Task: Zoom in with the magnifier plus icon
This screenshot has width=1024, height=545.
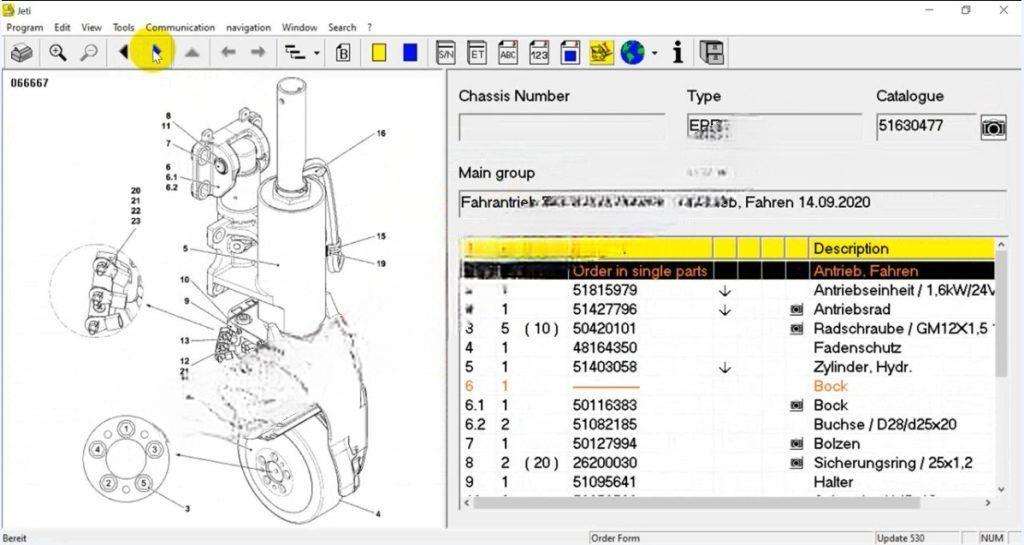Action: [x=57, y=53]
